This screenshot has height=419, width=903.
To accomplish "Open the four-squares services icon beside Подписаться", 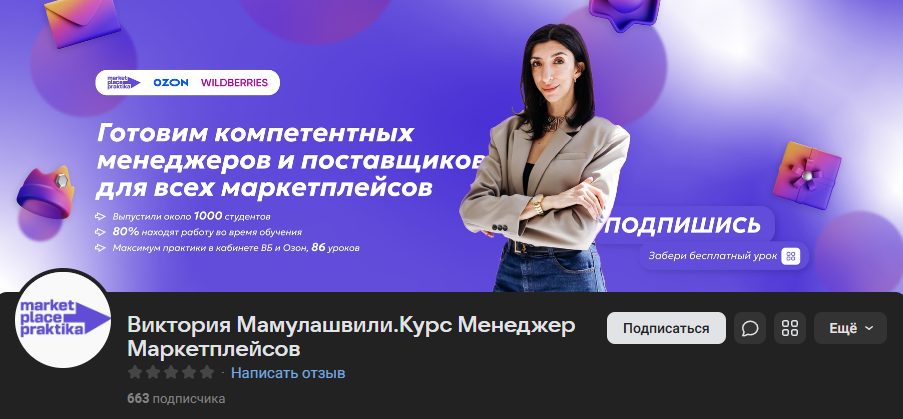I will (790, 328).
